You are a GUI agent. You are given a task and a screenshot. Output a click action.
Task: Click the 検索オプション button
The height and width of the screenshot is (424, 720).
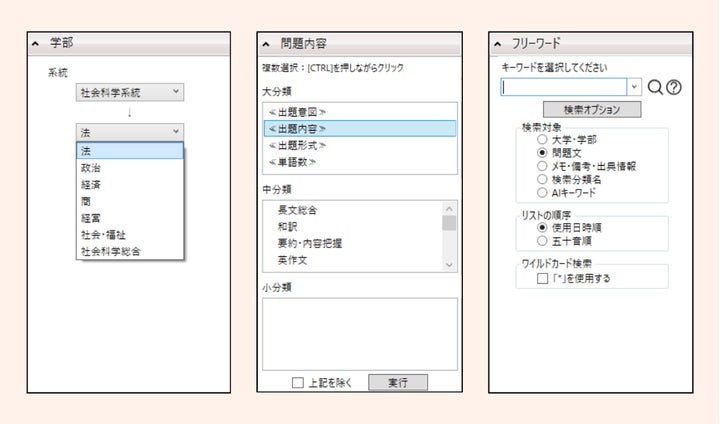pyautogui.click(x=592, y=110)
